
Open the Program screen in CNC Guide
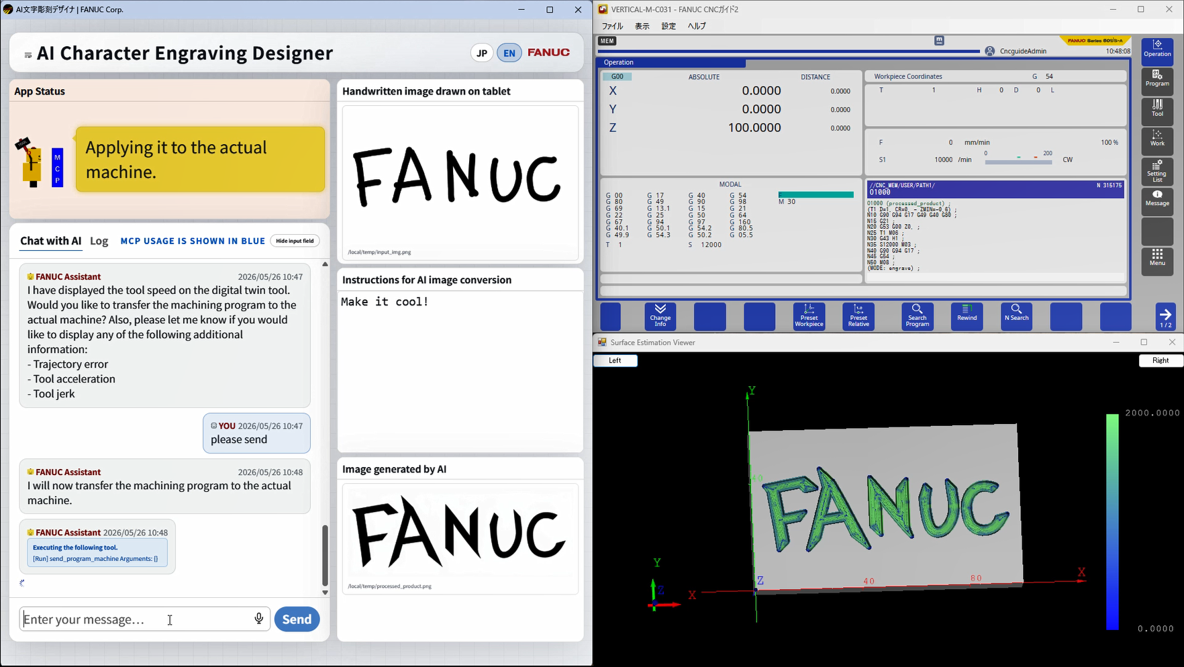[1157, 79]
